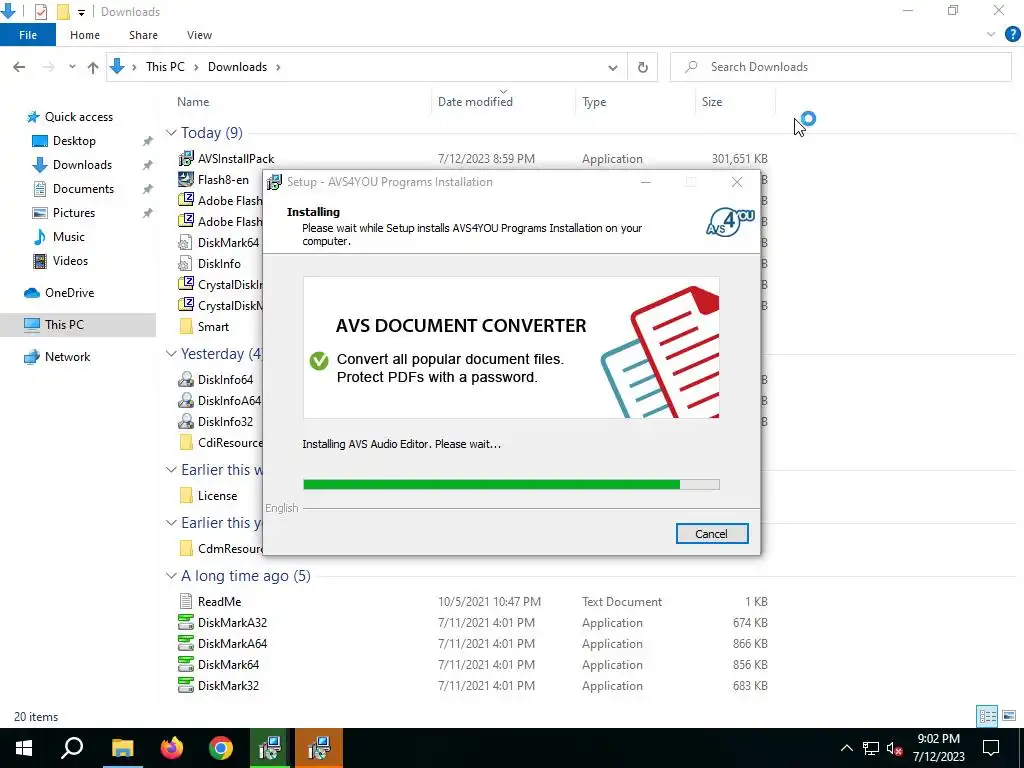This screenshot has width=1024, height=768.
Task: Show hidden system tray icons
Action: (x=846, y=748)
